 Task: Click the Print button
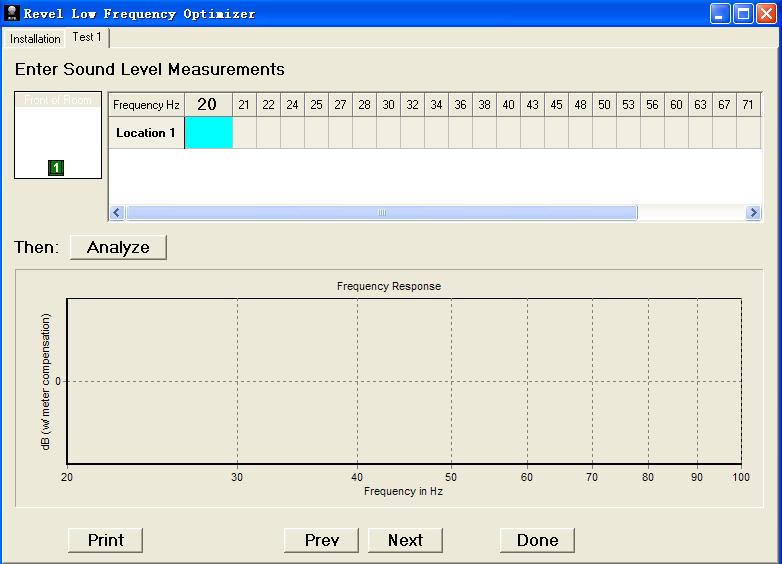tap(105, 540)
